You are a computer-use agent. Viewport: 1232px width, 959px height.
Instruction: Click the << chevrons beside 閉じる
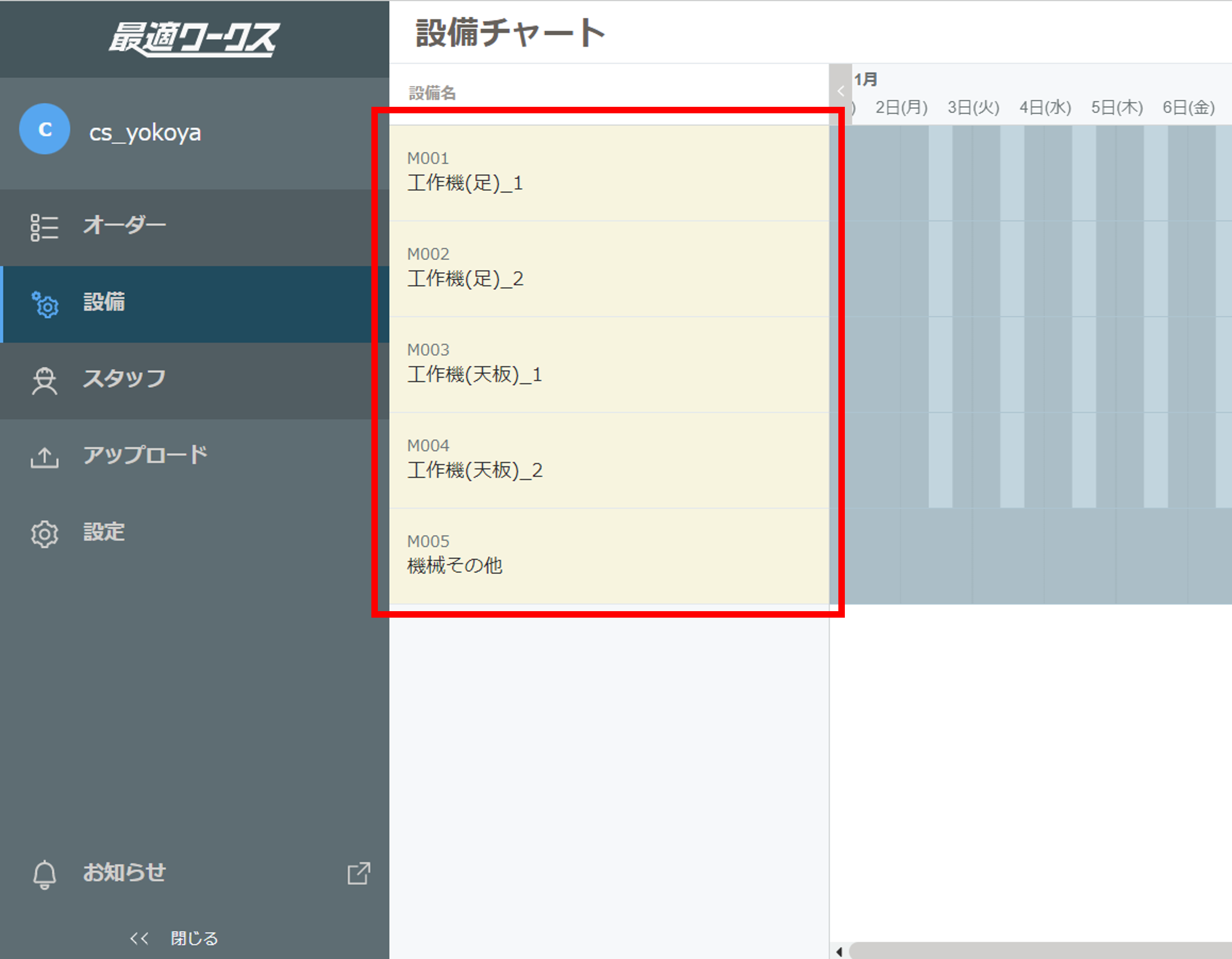pos(139,938)
